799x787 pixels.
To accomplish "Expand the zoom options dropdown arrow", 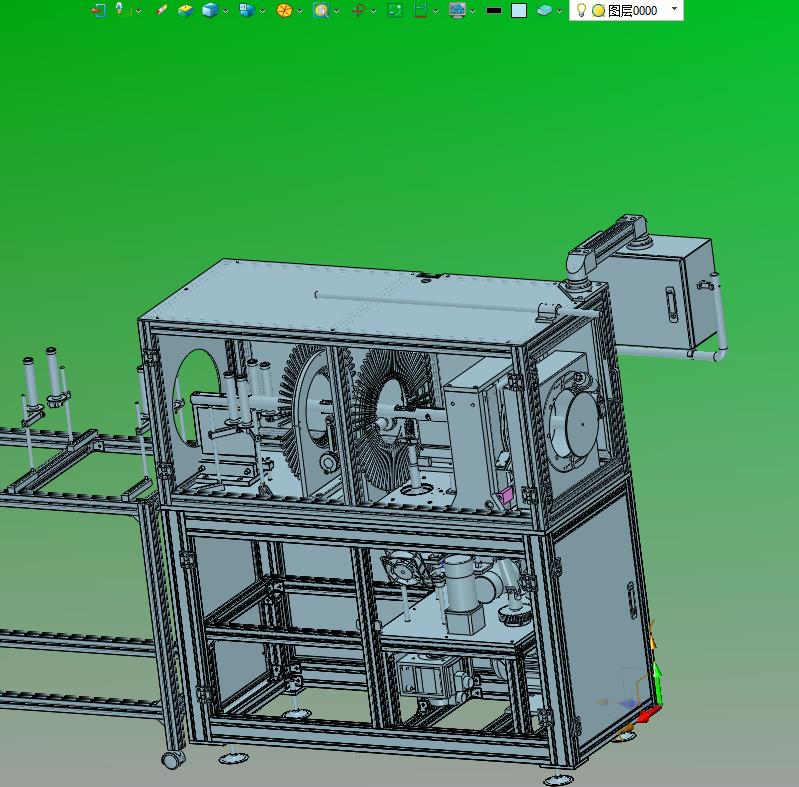I will (337, 11).
